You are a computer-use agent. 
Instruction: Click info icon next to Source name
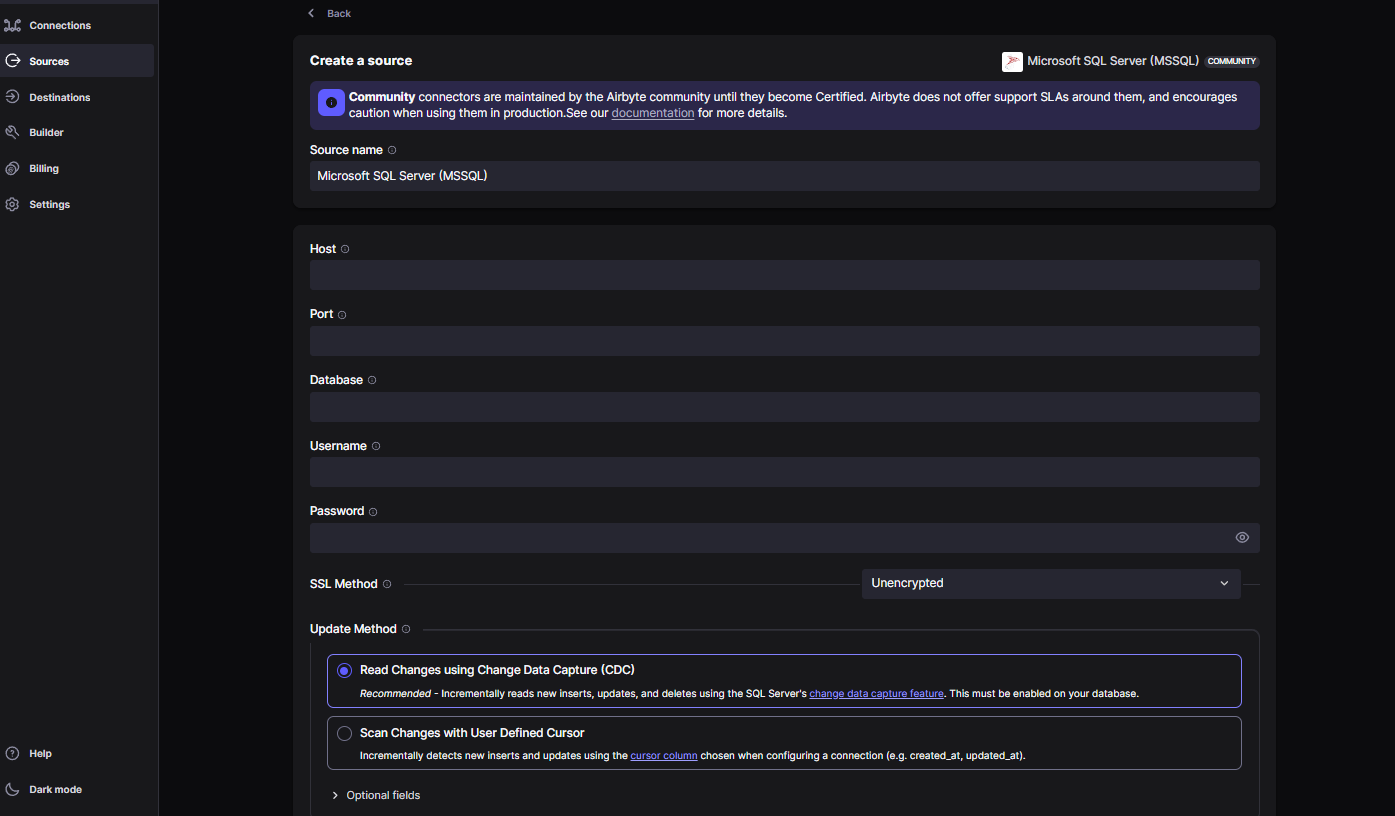392,150
